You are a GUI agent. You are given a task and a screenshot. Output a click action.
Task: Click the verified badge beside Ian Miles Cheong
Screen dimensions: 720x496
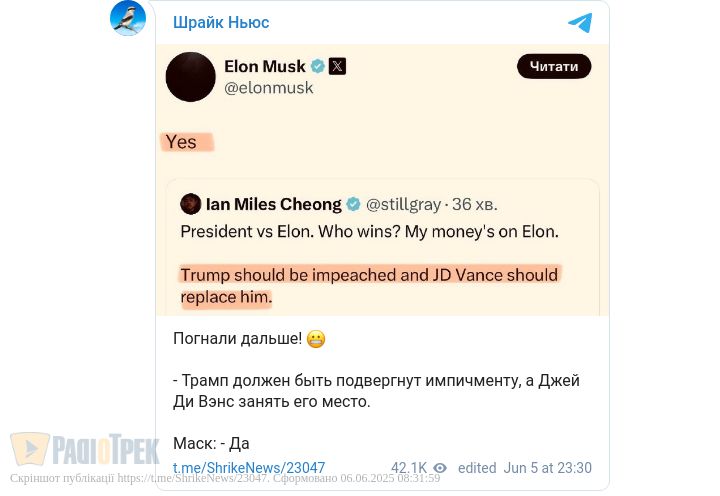click(353, 204)
